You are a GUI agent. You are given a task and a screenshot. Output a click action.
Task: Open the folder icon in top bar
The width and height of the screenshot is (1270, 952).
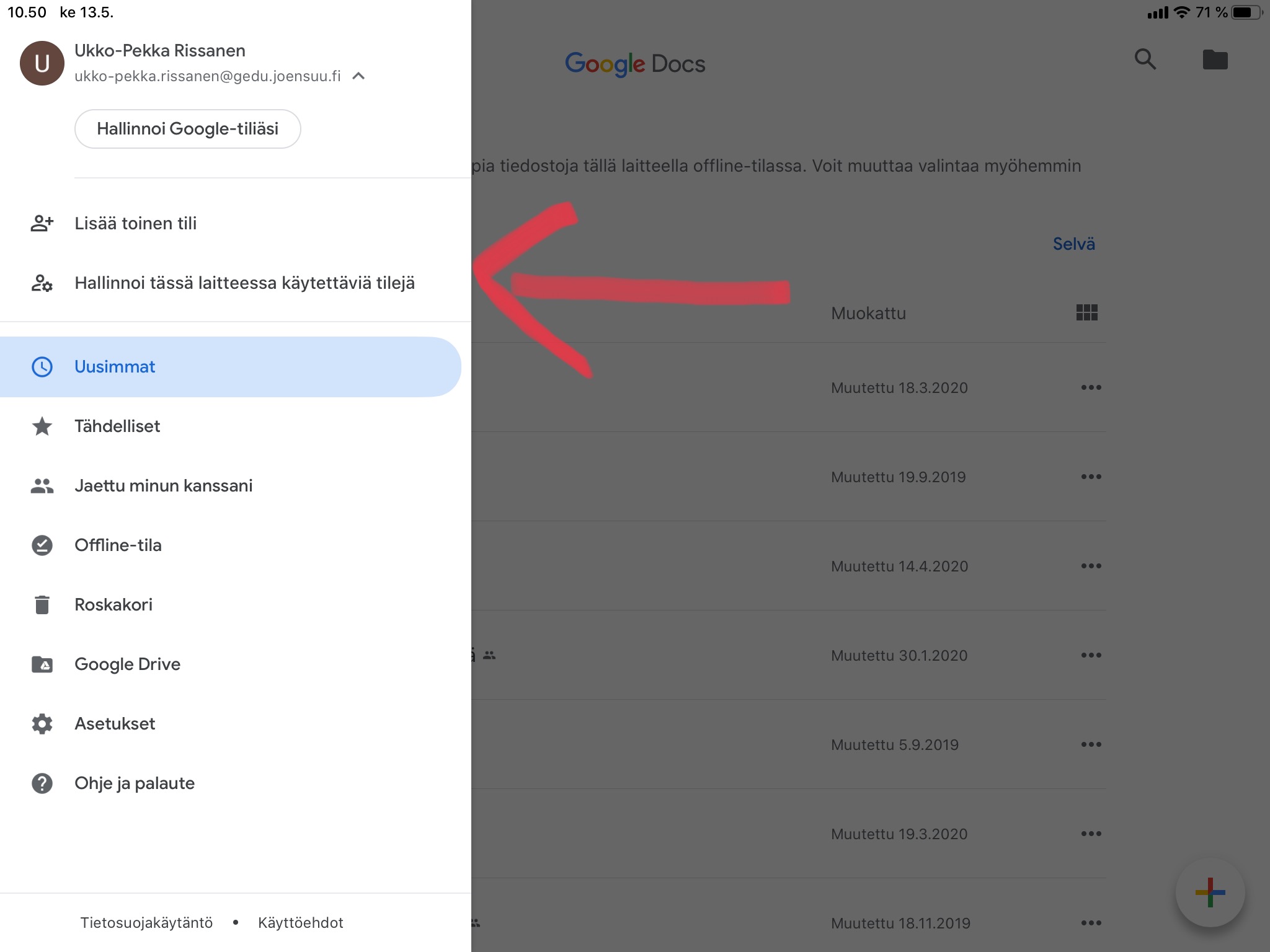click(x=1215, y=59)
